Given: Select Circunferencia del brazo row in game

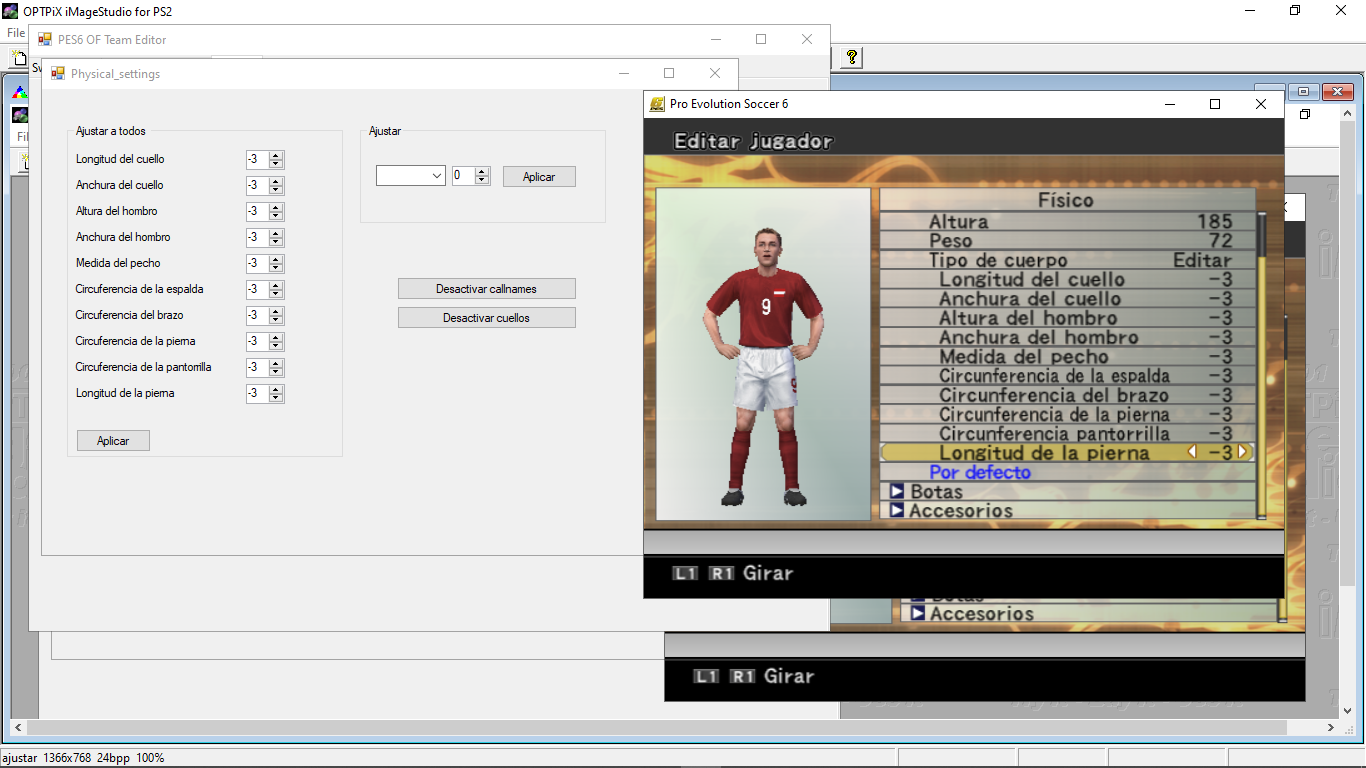Looking at the screenshot, I should coord(1068,395).
